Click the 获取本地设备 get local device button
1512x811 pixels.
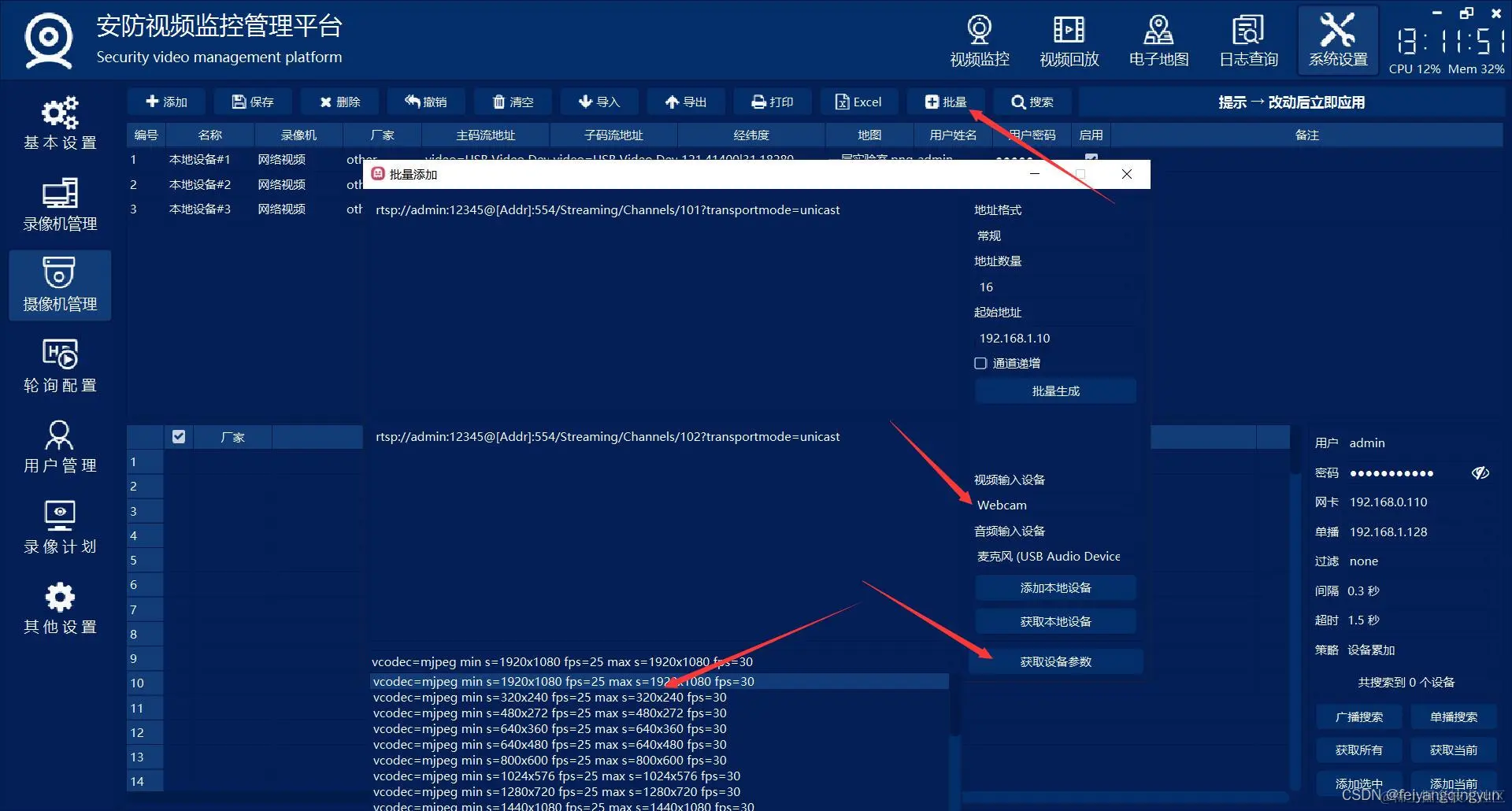1055,621
